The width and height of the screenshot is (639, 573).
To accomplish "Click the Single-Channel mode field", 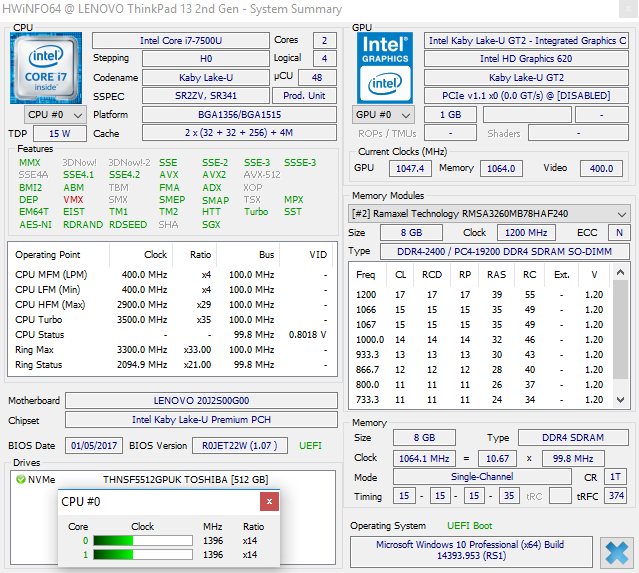I will pos(482,477).
